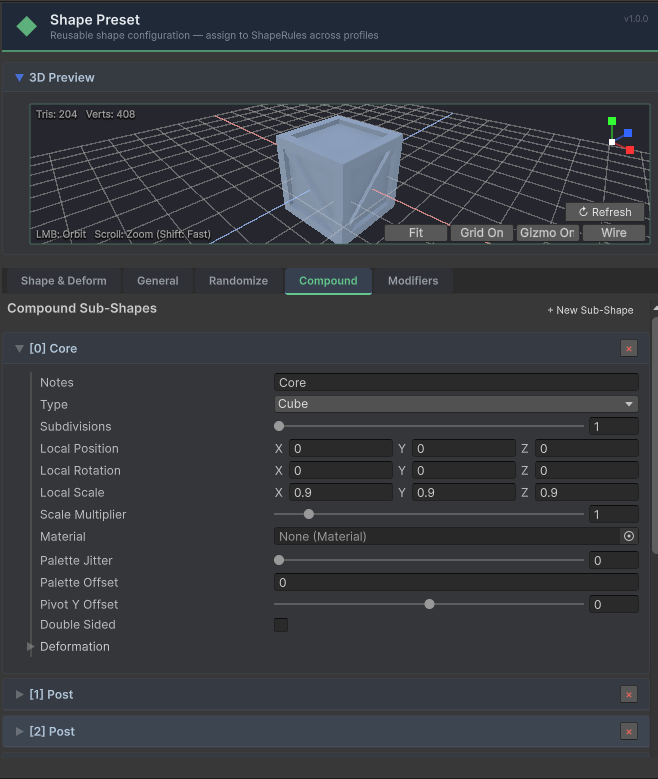
Task: Toggle Grid On in the preview
Action: [x=481, y=233]
